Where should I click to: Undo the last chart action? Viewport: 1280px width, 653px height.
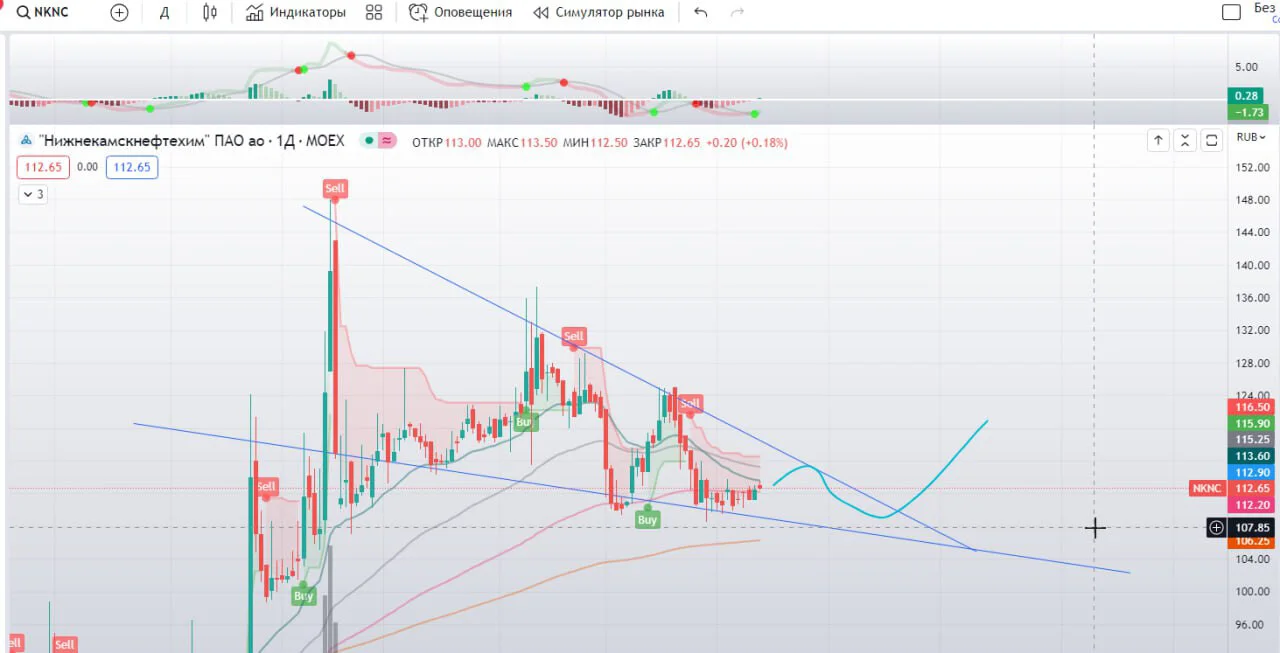point(700,12)
